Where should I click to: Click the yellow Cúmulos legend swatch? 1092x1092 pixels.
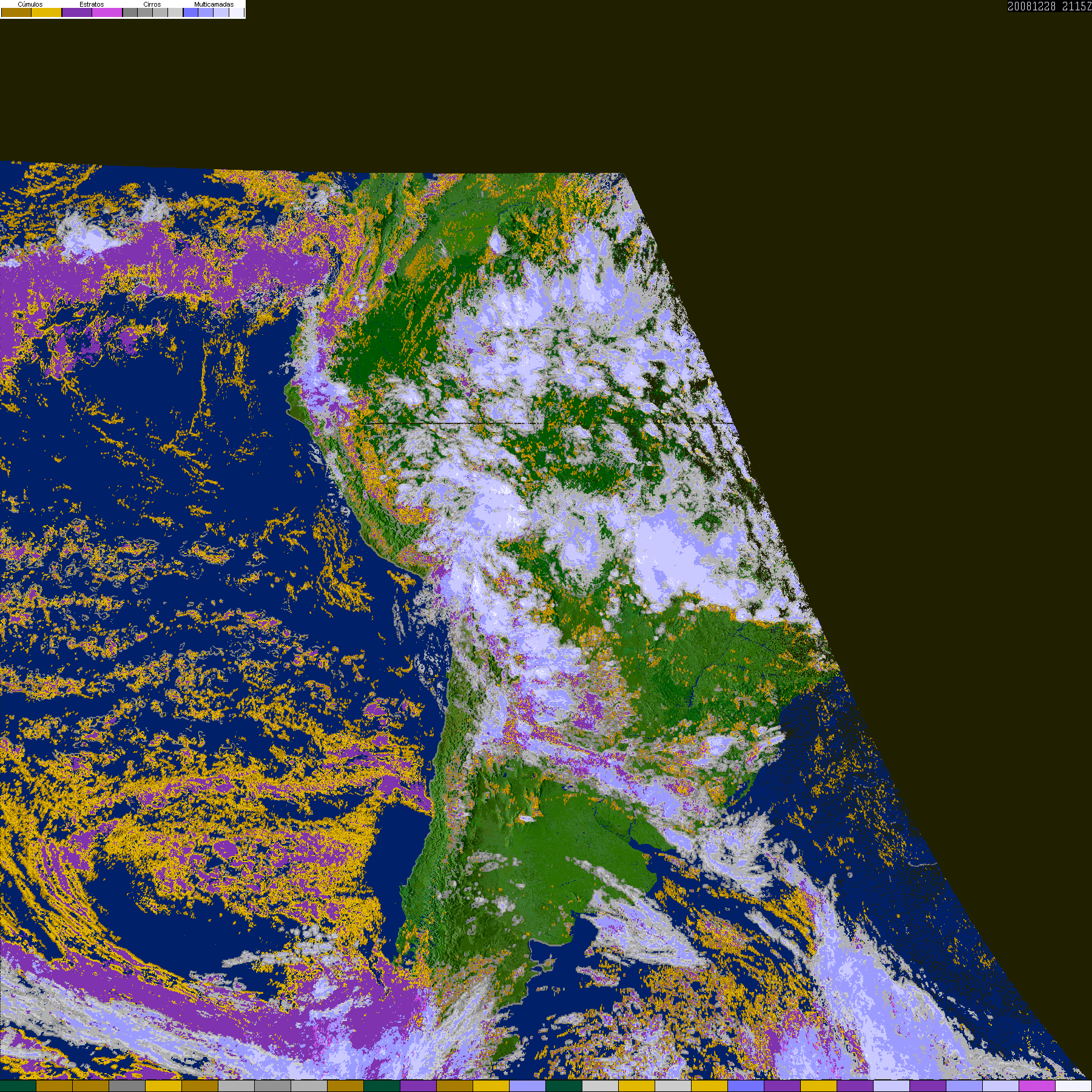[46, 12]
